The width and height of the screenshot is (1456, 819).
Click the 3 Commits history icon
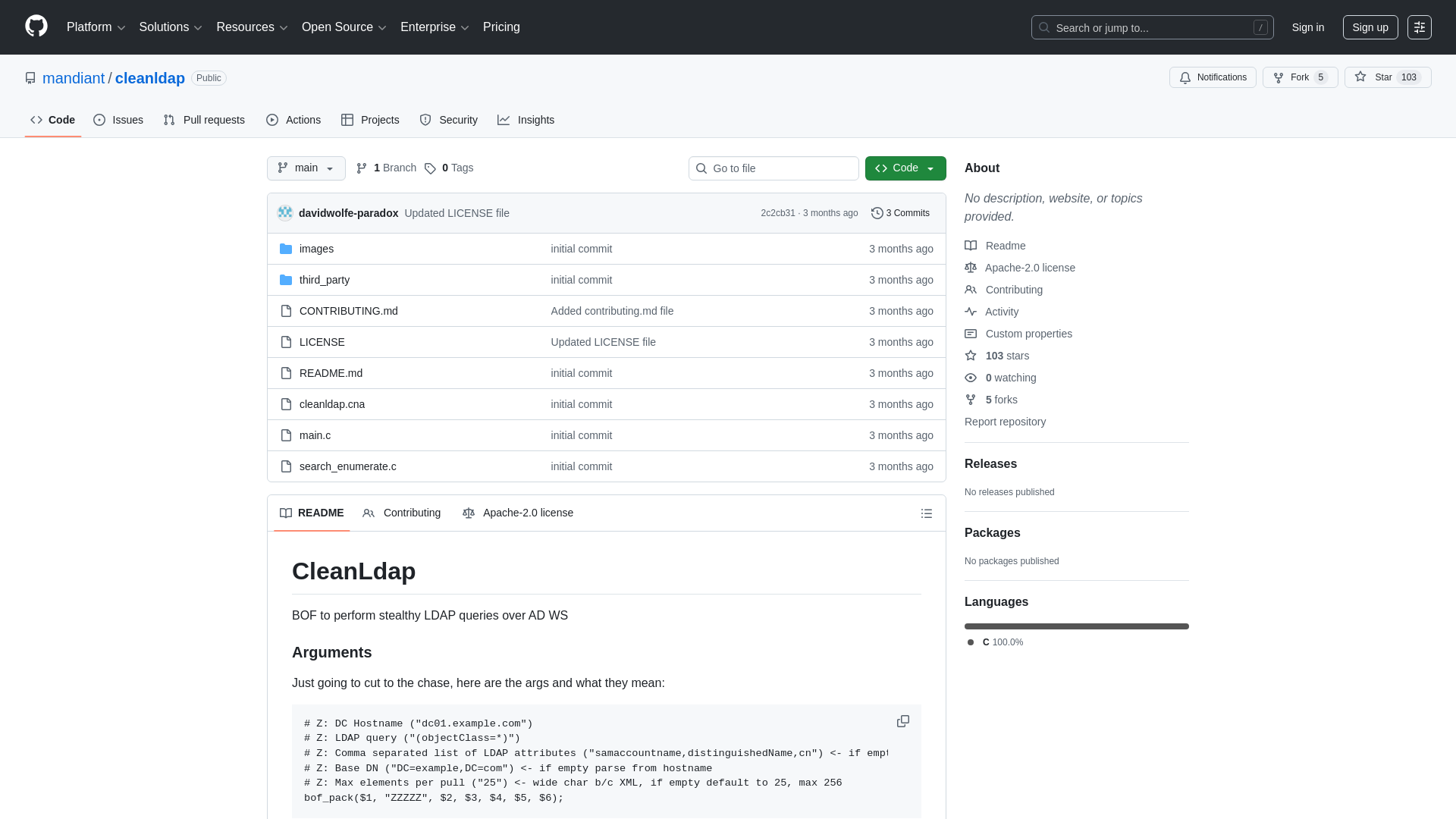click(878, 213)
